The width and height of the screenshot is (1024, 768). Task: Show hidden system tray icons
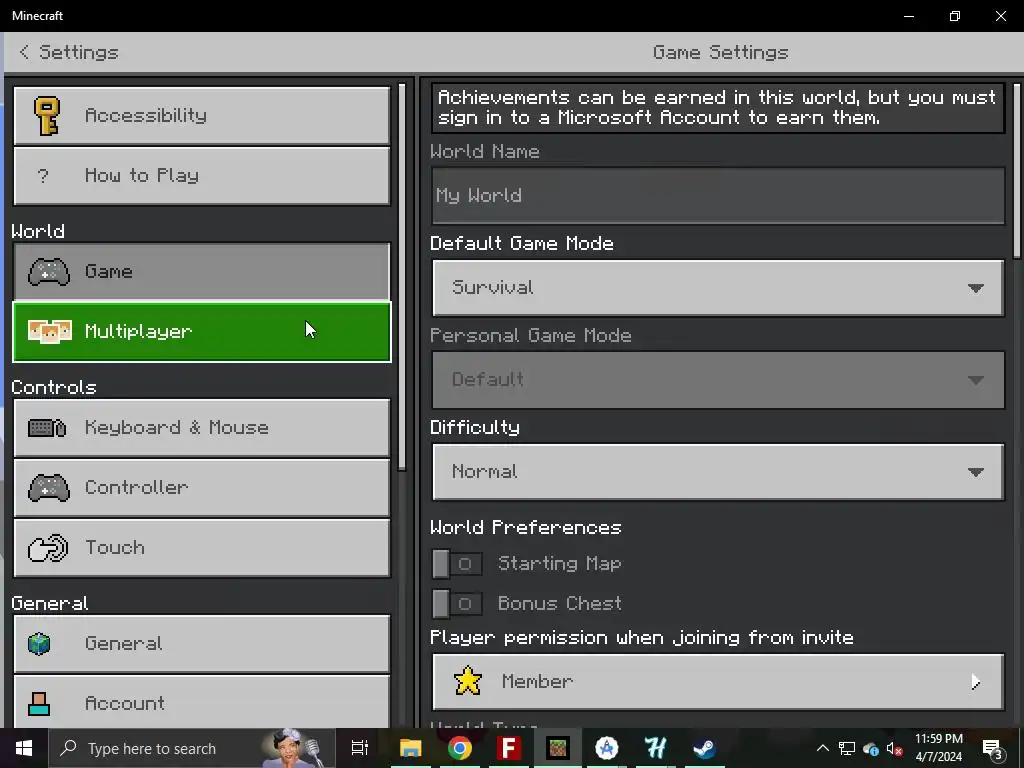[823, 748]
